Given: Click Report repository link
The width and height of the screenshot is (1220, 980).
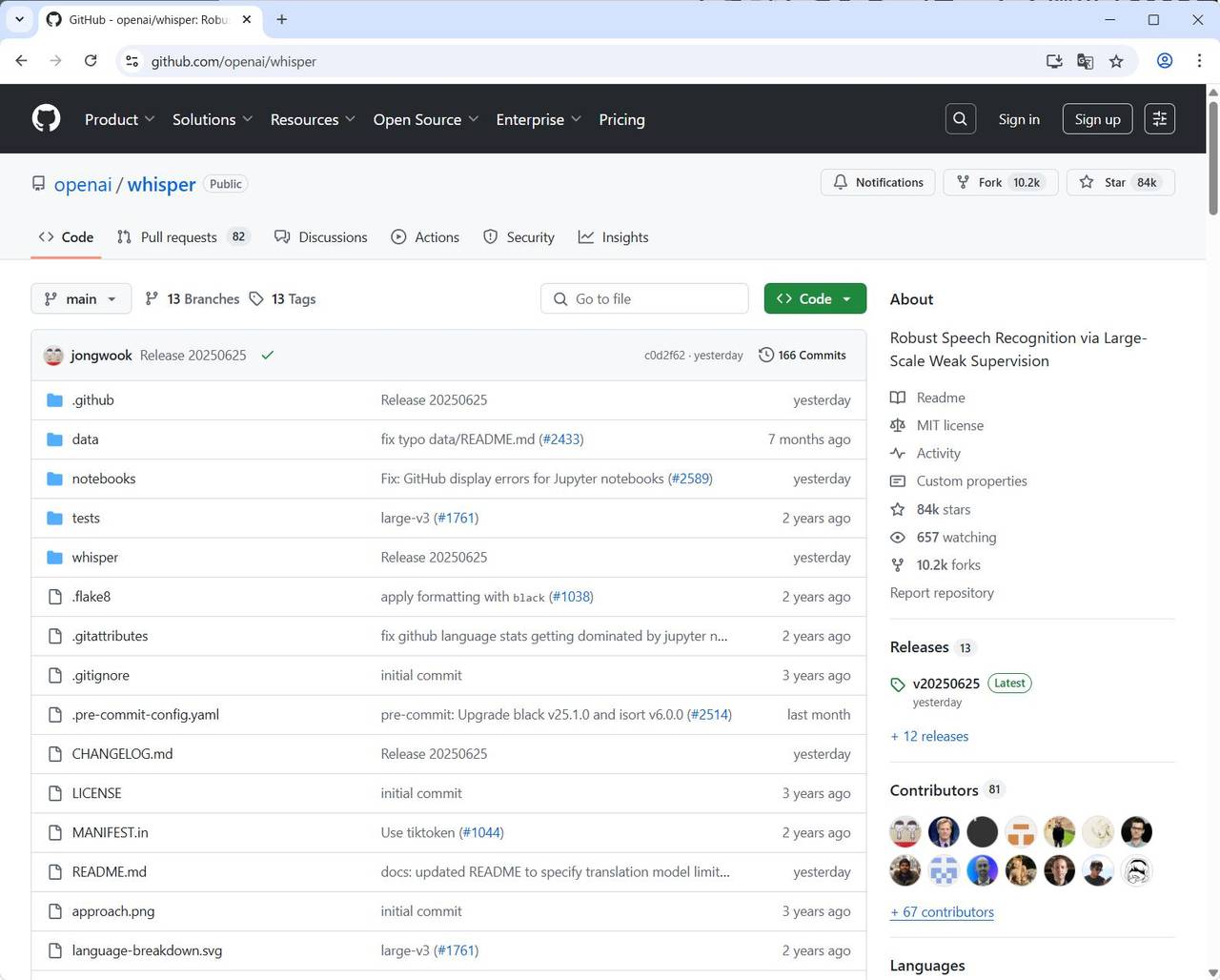Looking at the screenshot, I should (942, 592).
